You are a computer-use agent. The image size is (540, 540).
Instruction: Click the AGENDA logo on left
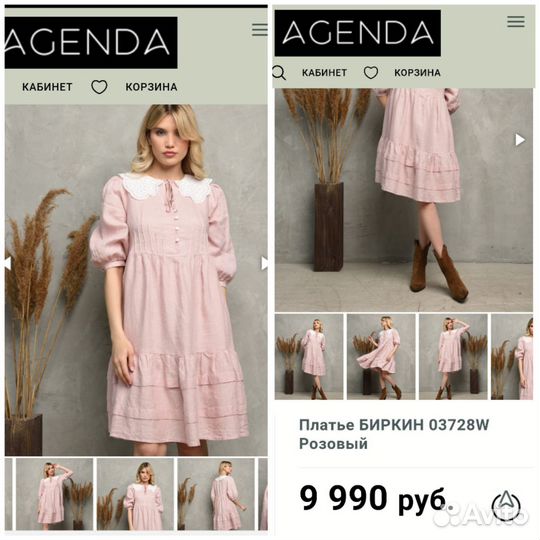(x=91, y=43)
